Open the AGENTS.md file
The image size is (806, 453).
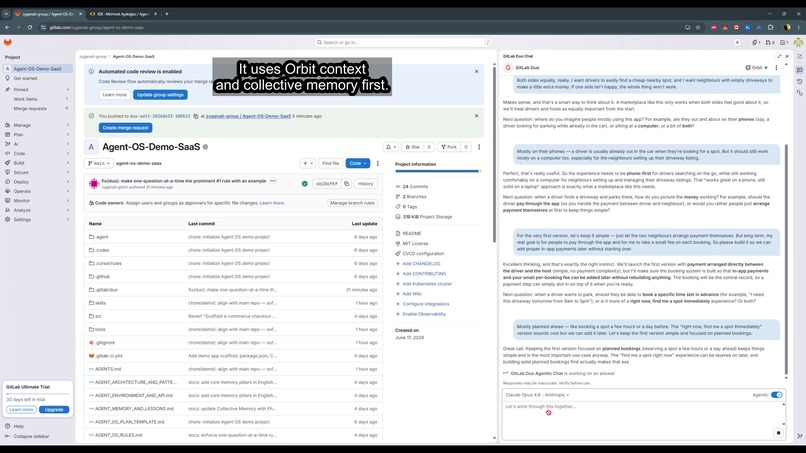click(107, 369)
